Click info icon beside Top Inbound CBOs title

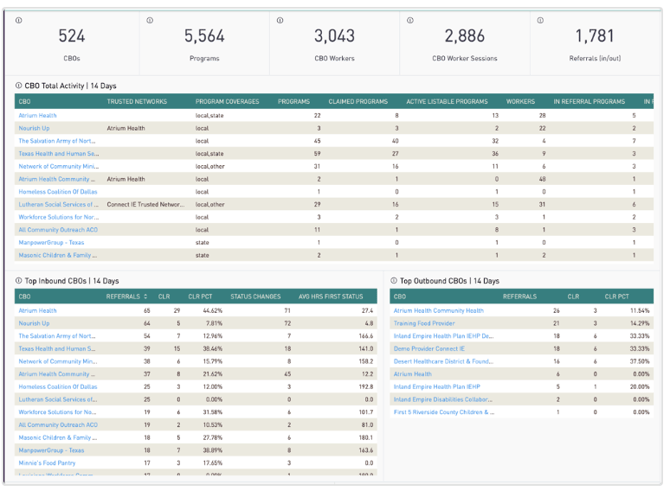click(19, 281)
